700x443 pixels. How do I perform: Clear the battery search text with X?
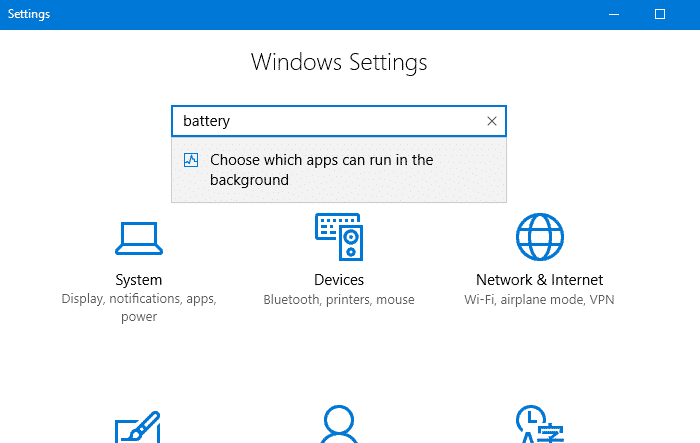492,121
